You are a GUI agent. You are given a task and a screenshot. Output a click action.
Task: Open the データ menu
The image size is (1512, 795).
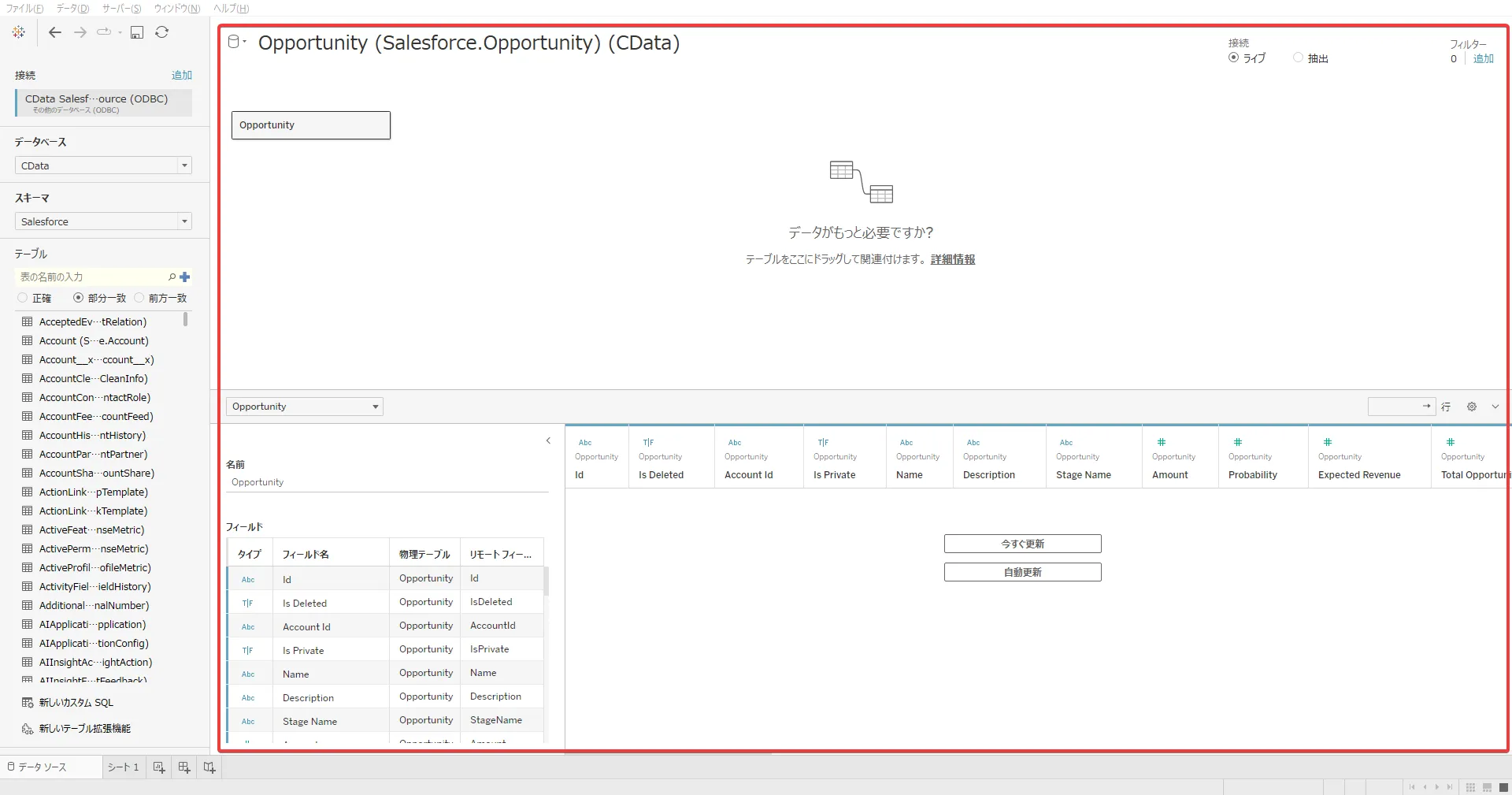(71, 9)
